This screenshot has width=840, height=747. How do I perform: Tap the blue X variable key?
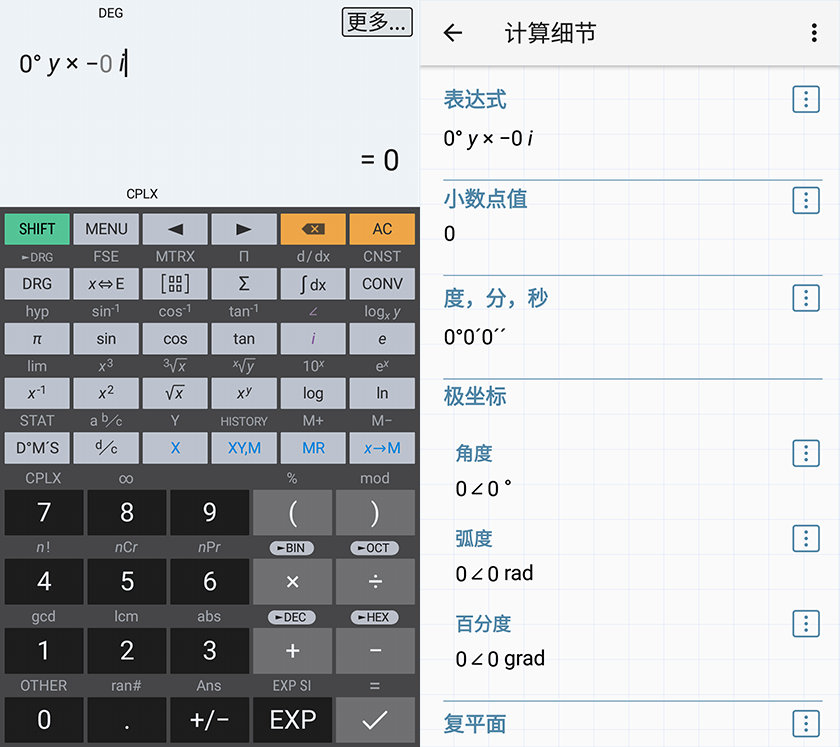[x=175, y=448]
